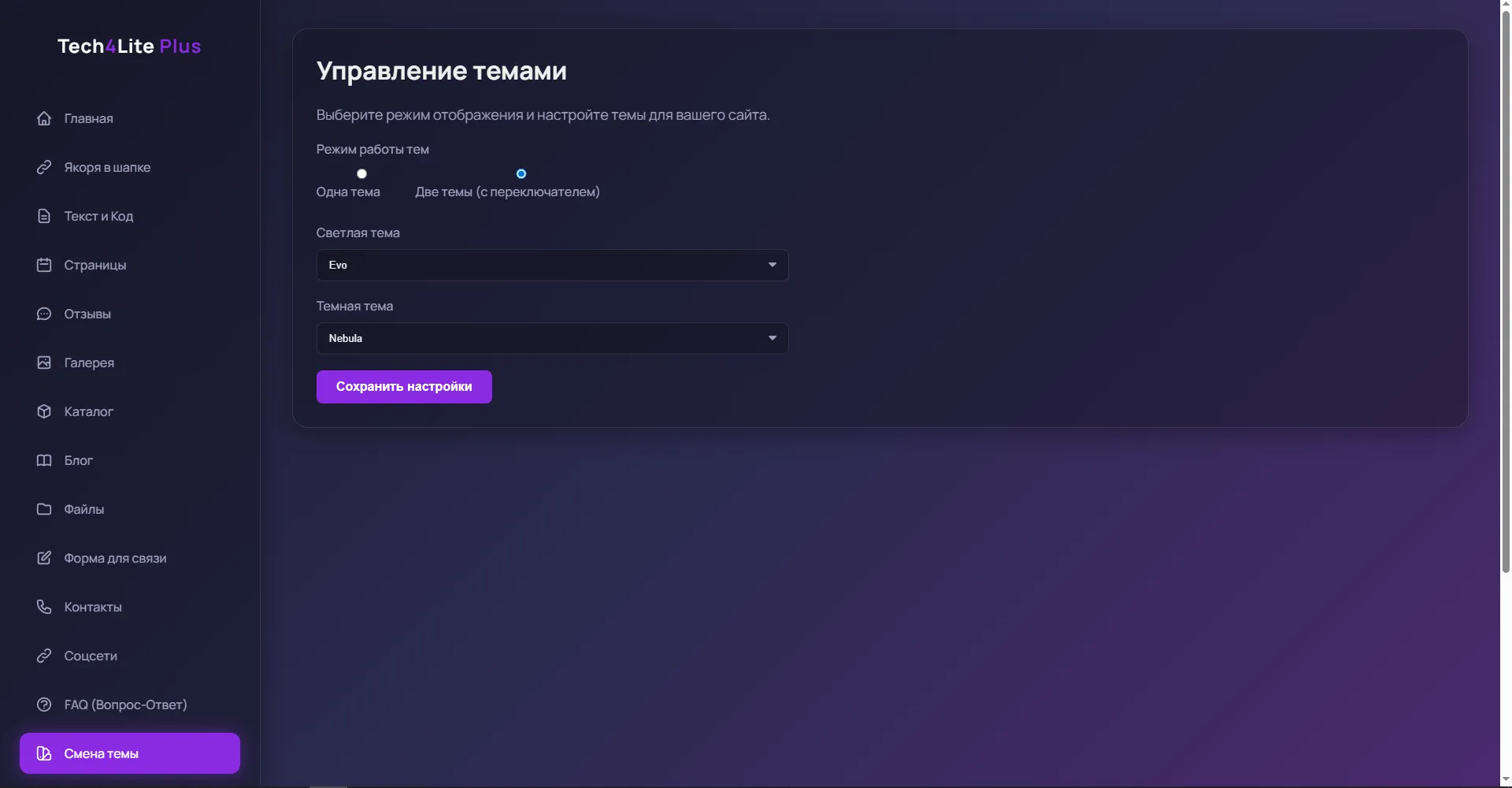
Task: Click the chat bubble icon for Отзывы
Action: point(44,314)
